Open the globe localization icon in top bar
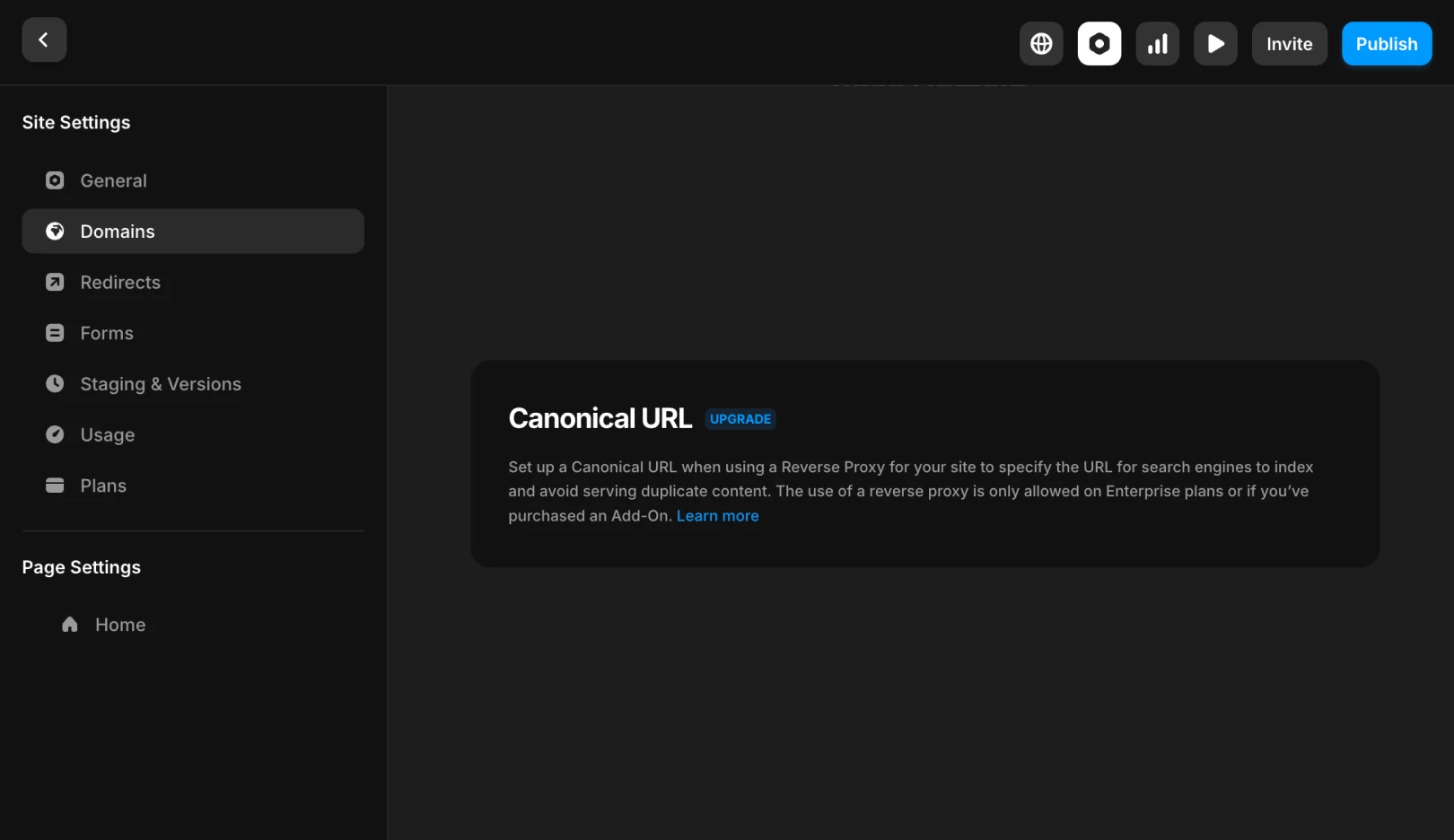 tap(1041, 44)
